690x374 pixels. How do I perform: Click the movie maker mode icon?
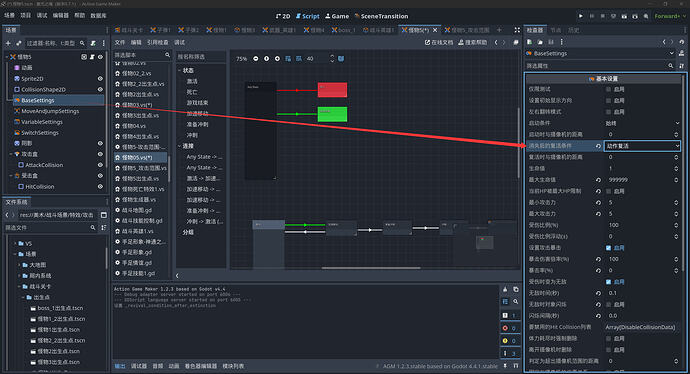pos(646,16)
